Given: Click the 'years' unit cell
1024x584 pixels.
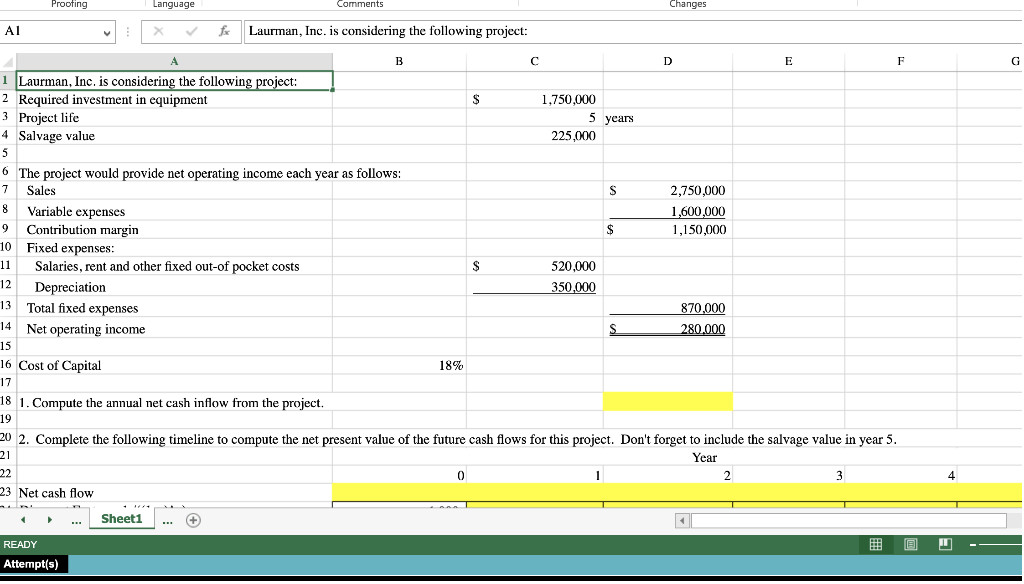Looking at the screenshot, I should click(667, 118).
